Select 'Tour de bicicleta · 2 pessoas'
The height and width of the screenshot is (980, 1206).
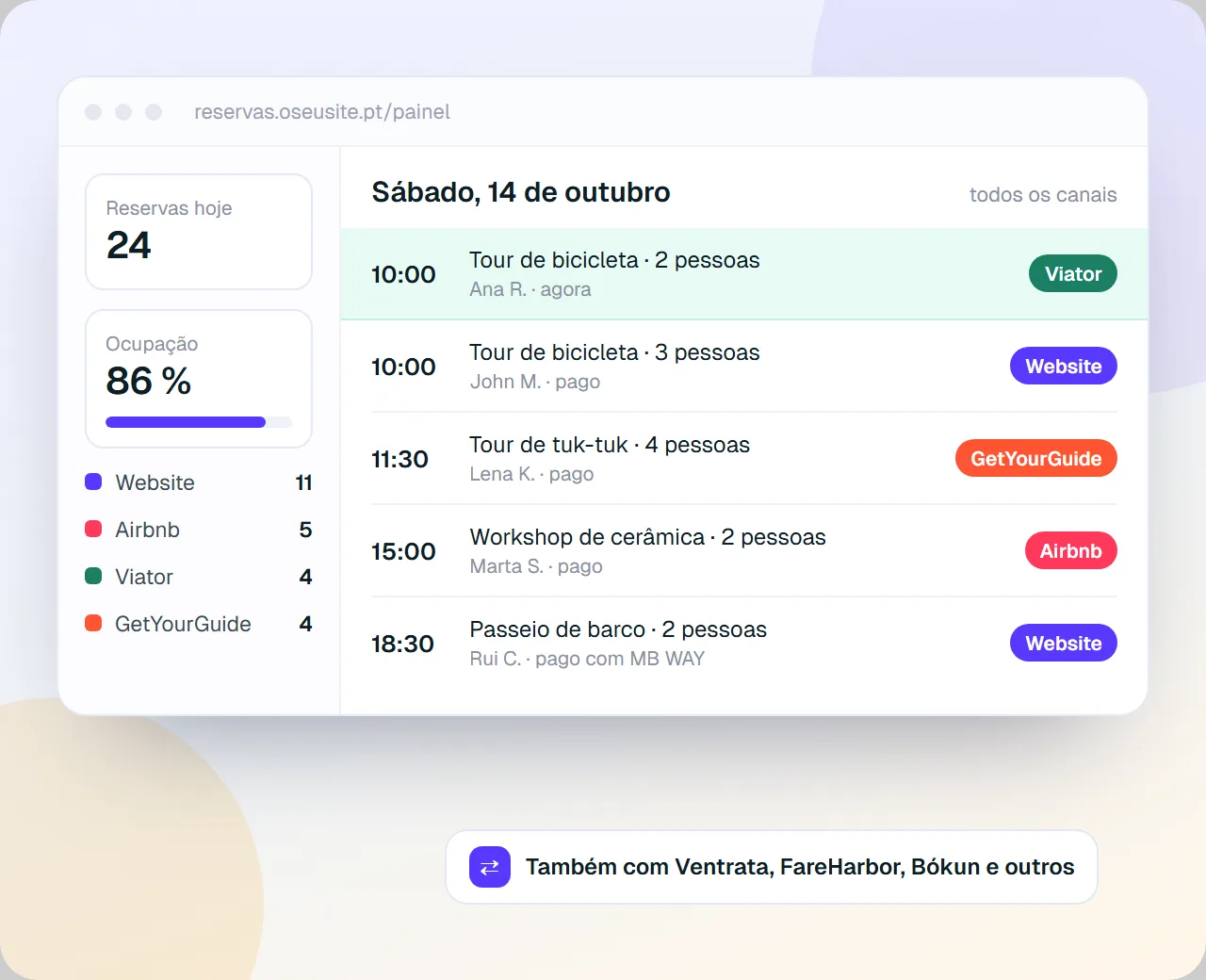614,260
